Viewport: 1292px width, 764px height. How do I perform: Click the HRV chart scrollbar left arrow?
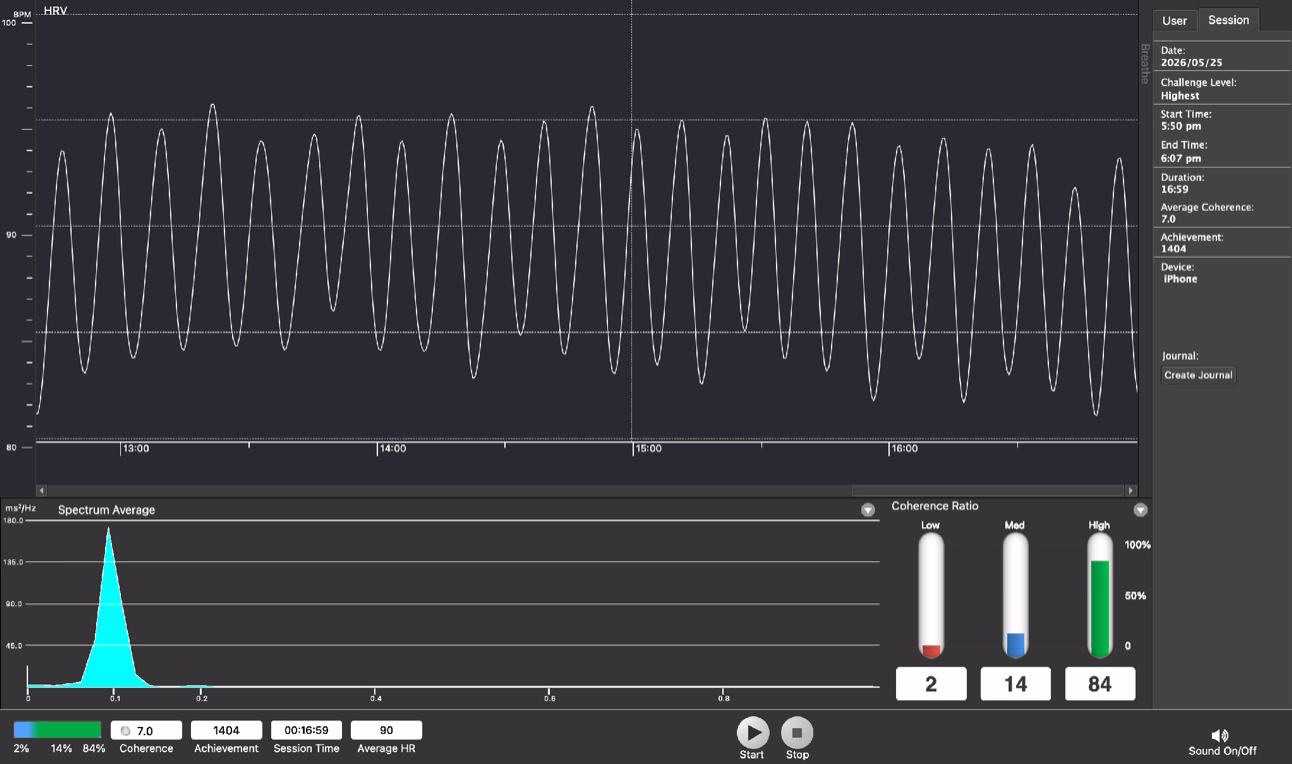tap(41, 490)
